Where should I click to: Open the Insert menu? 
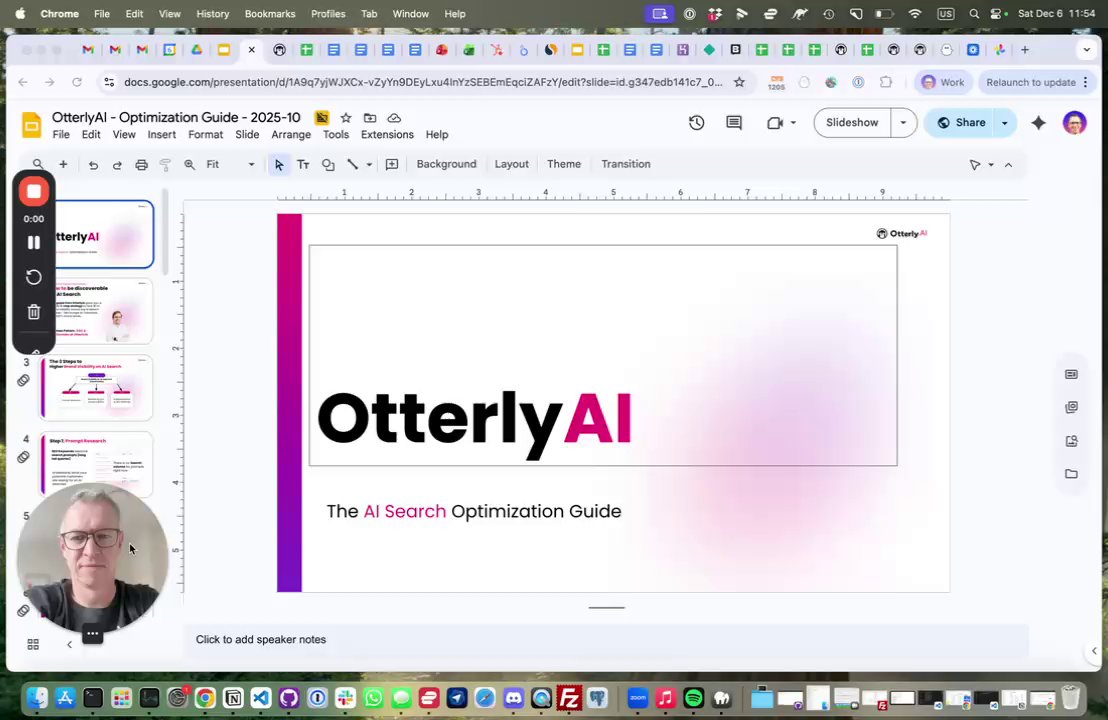click(162, 134)
